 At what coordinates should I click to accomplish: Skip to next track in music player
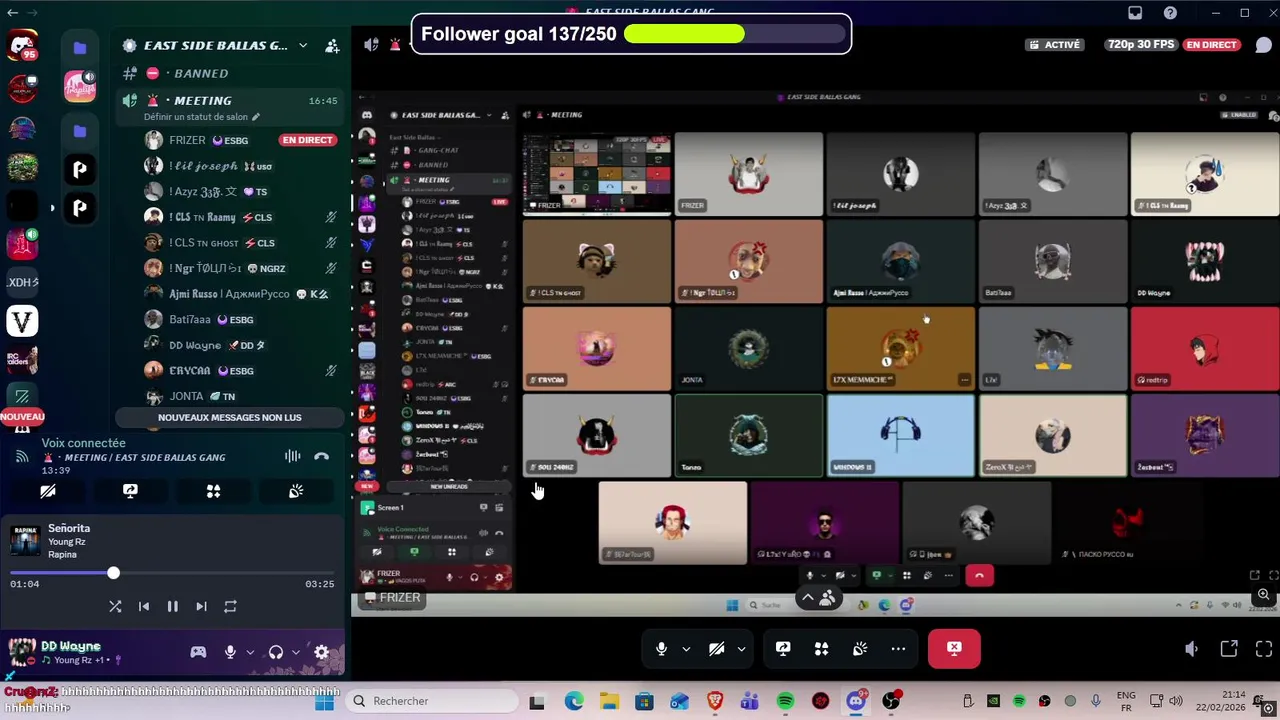click(x=201, y=606)
